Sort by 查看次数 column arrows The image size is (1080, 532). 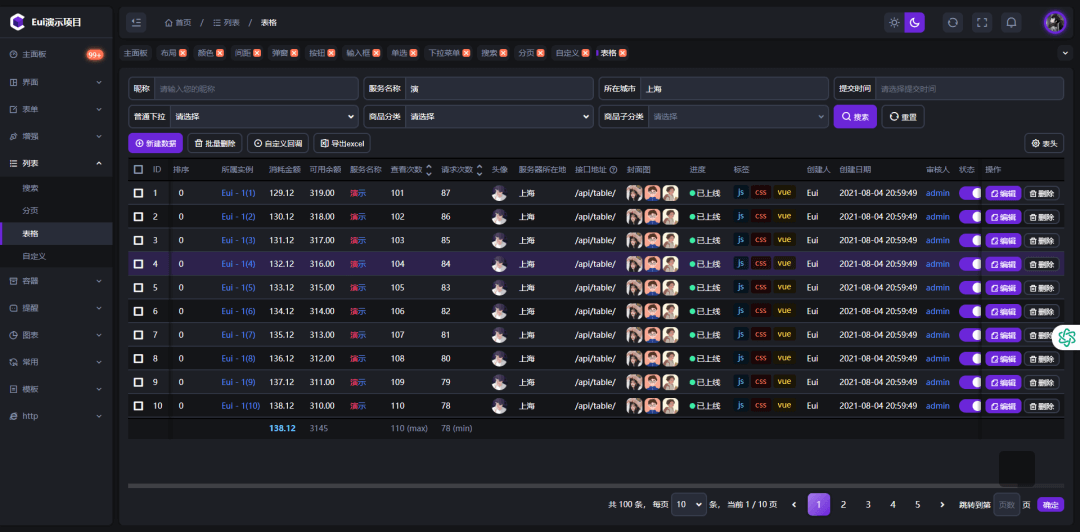click(x=428, y=170)
